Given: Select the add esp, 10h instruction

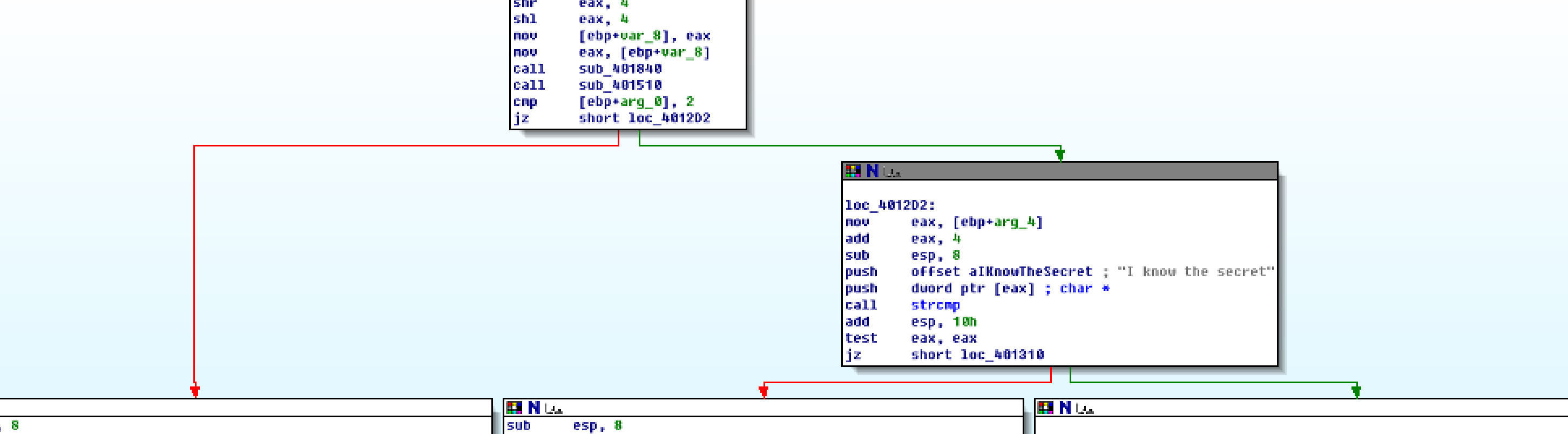Looking at the screenshot, I should (x=910, y=322).
